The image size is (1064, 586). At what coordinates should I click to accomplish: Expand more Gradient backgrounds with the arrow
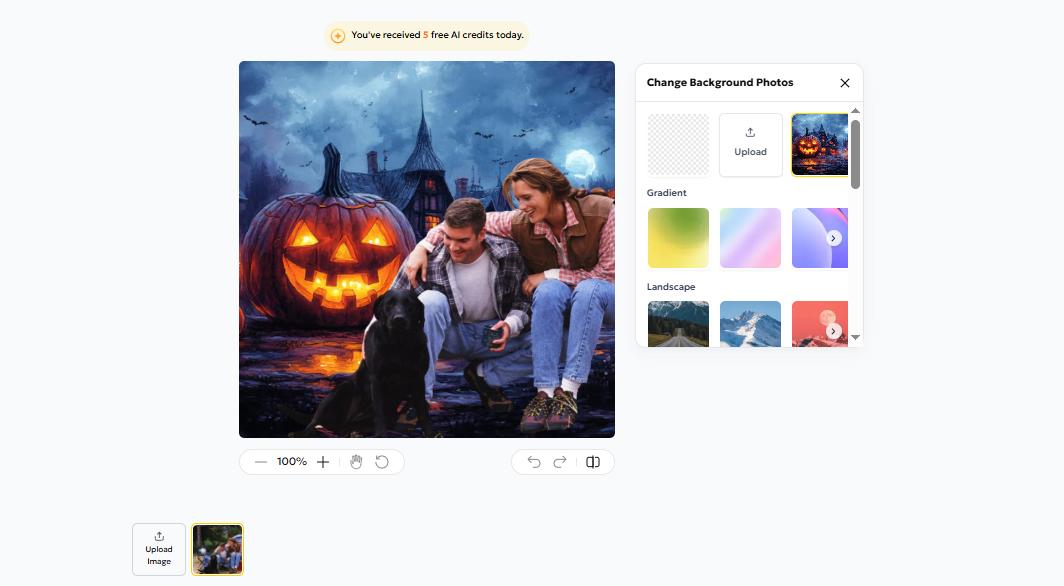point(833,238)
